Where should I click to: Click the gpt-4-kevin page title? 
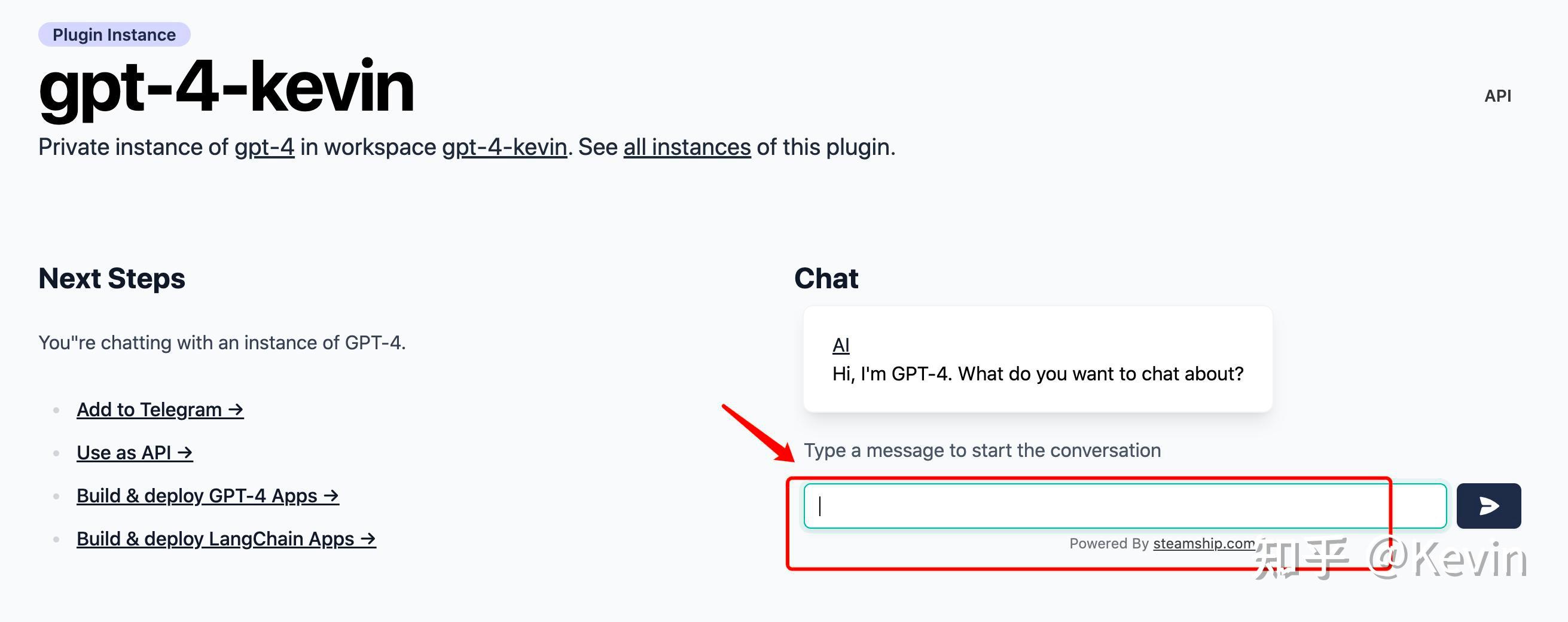click(226, 87)
